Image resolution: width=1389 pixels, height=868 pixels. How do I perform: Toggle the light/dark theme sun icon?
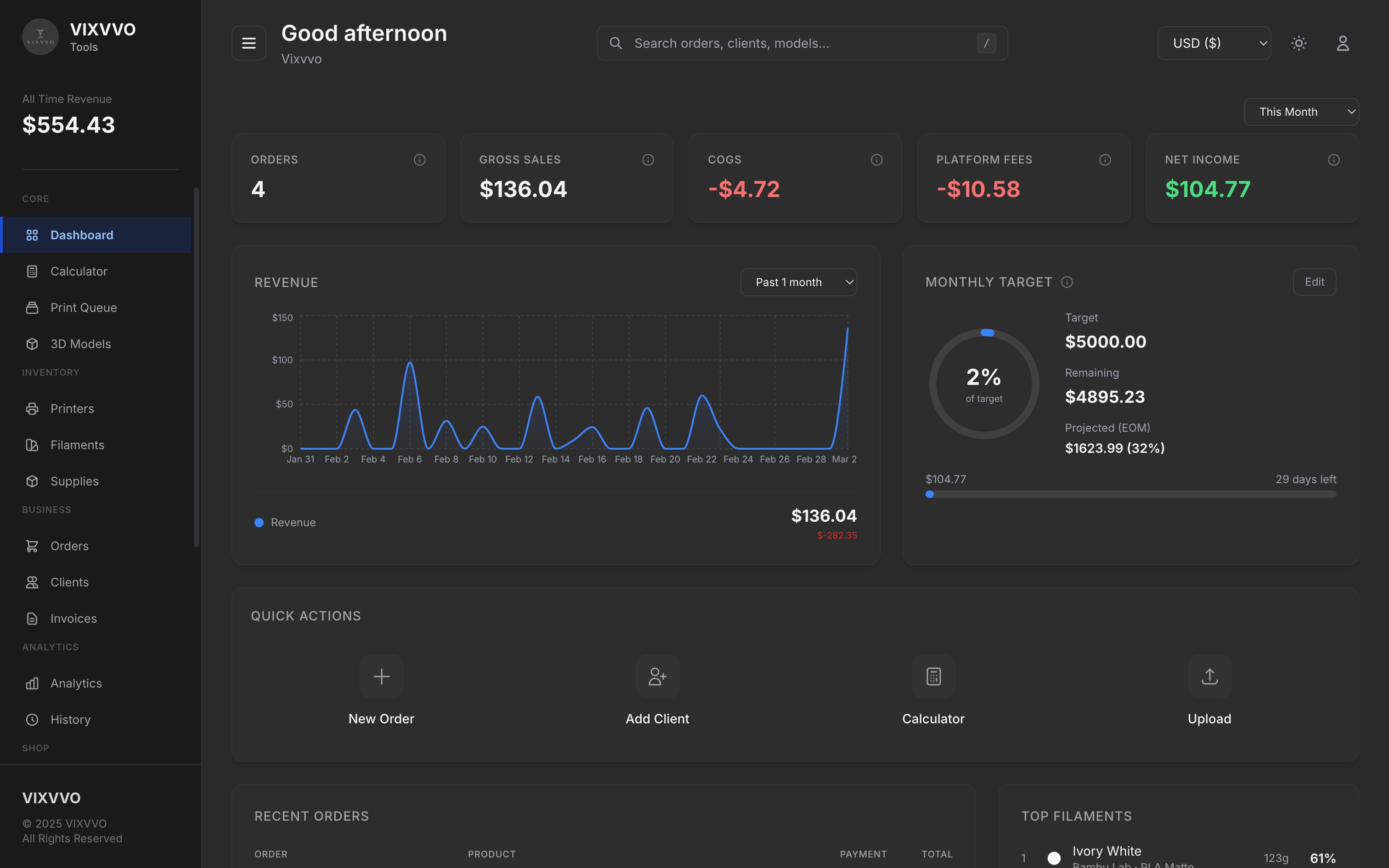(1299, 43)
